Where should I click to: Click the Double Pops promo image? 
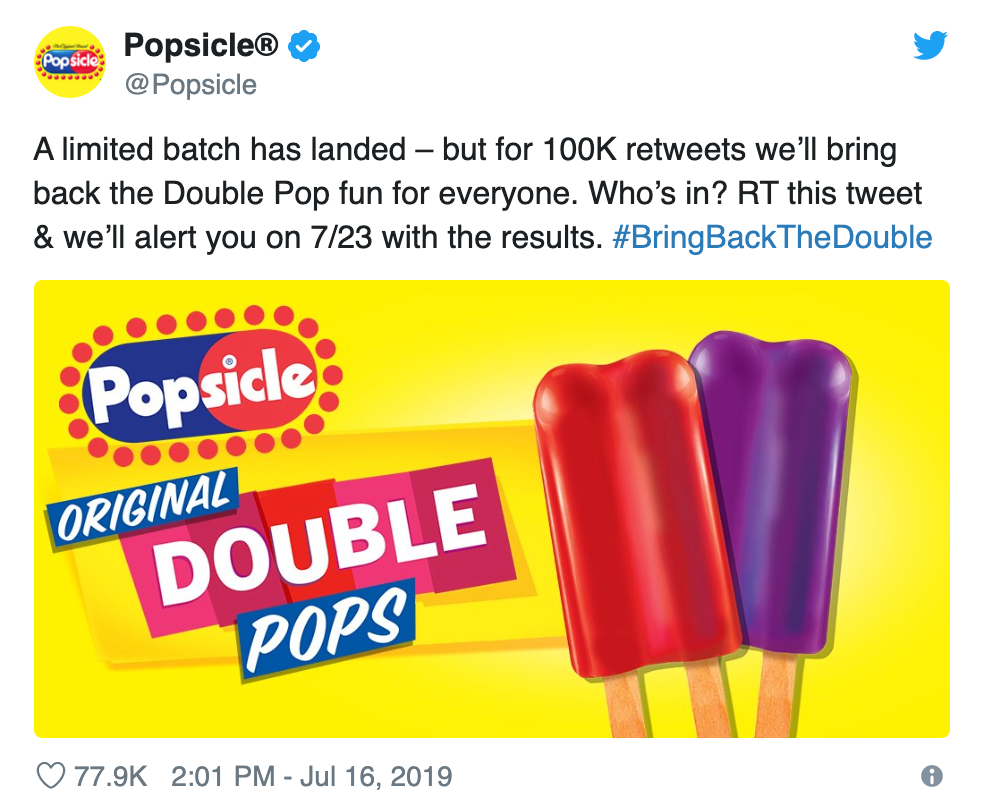(492, 509)
